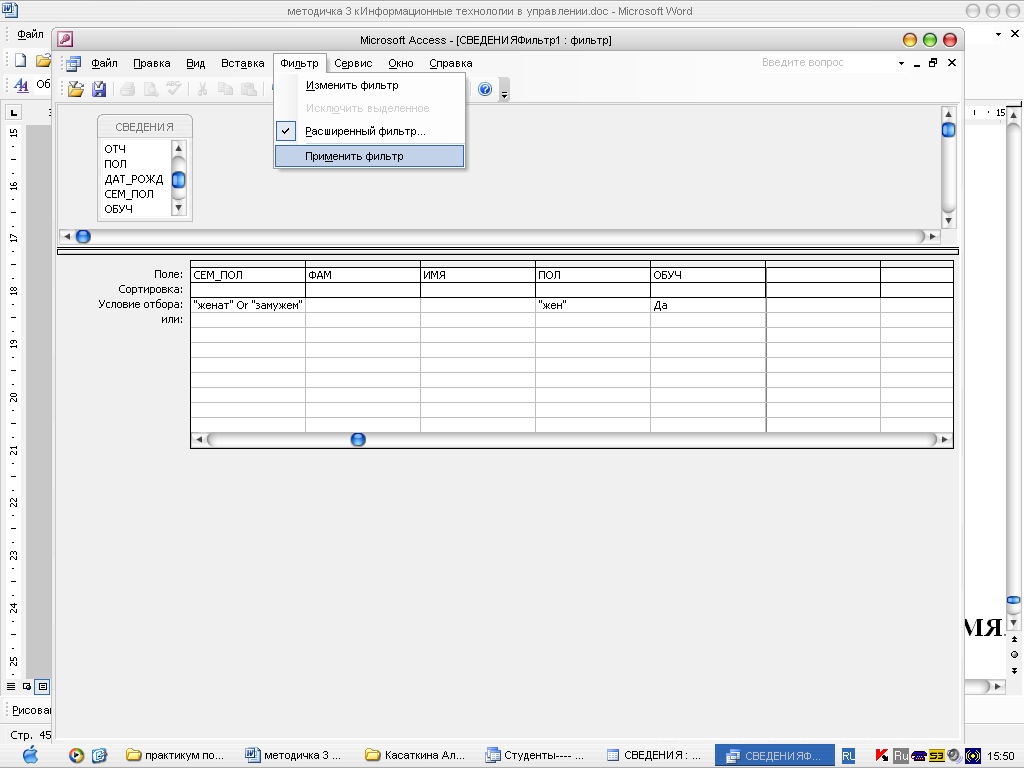Click the Access filter window control icon
The height and width of the screenshot is (768, 1024).
click(74, 63)
